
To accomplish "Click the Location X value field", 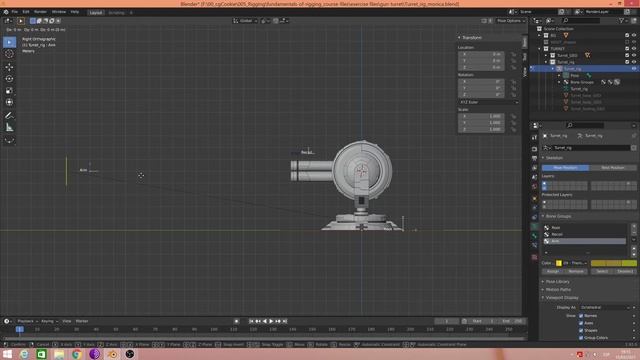I will [481, 54].
